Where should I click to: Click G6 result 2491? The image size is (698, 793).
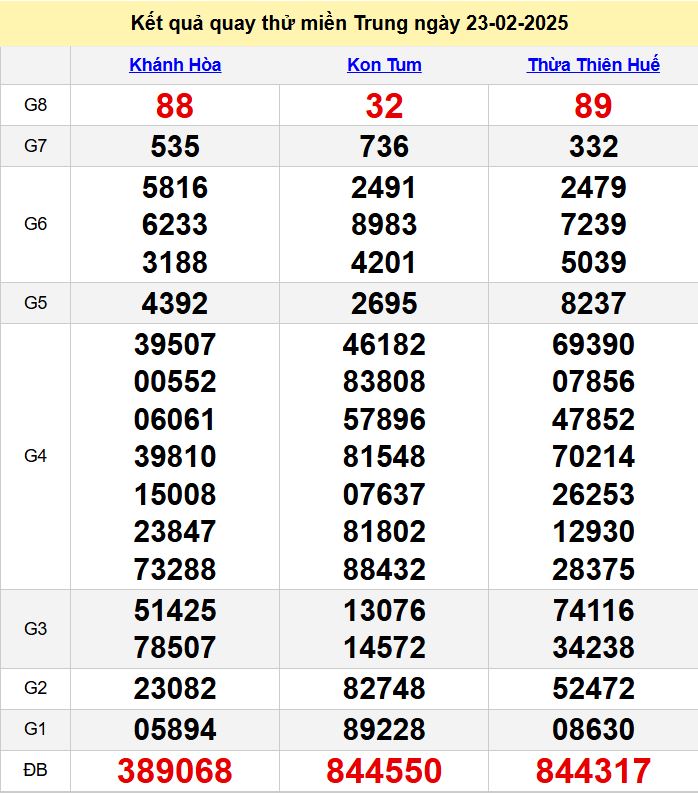[x=384, y=188]
